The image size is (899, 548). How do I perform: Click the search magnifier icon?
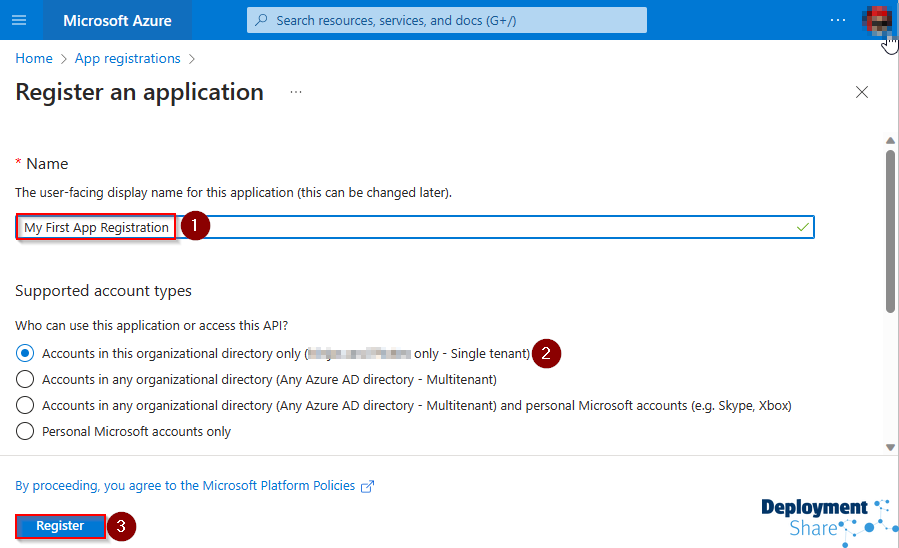coord(261,20)
